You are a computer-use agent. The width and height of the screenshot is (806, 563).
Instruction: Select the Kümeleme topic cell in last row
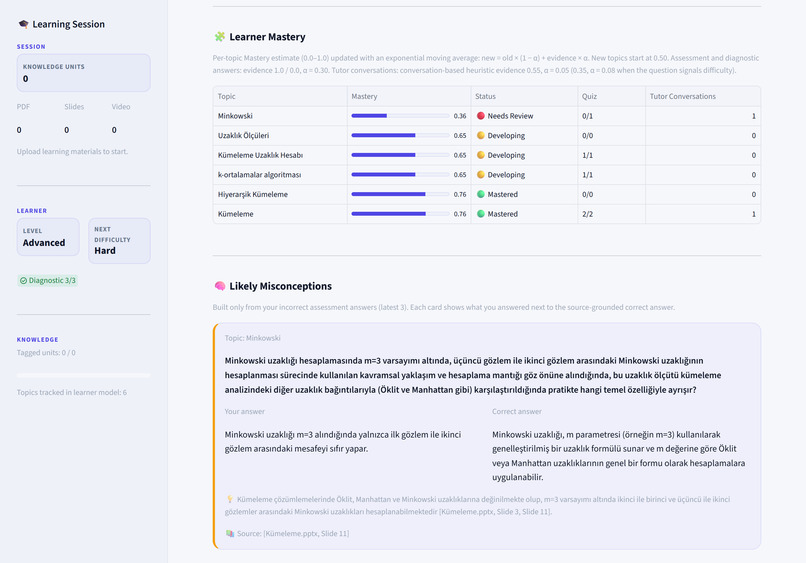coord(281,214)
